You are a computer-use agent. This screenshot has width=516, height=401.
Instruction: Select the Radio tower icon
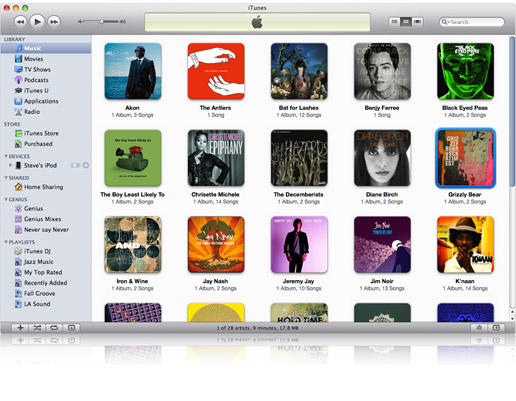[x=18, y=112]
